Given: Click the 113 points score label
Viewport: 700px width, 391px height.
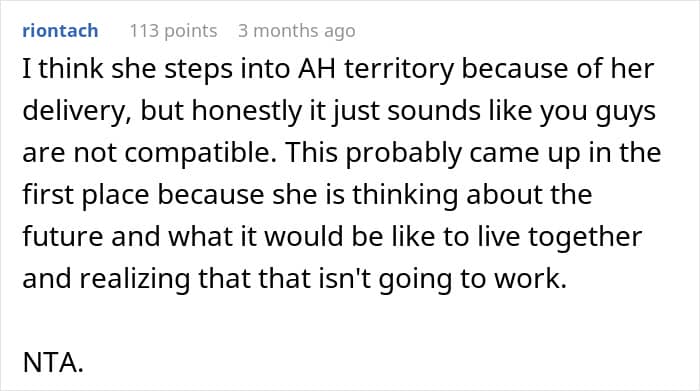Looking at the screenshot, I should 173,31.
